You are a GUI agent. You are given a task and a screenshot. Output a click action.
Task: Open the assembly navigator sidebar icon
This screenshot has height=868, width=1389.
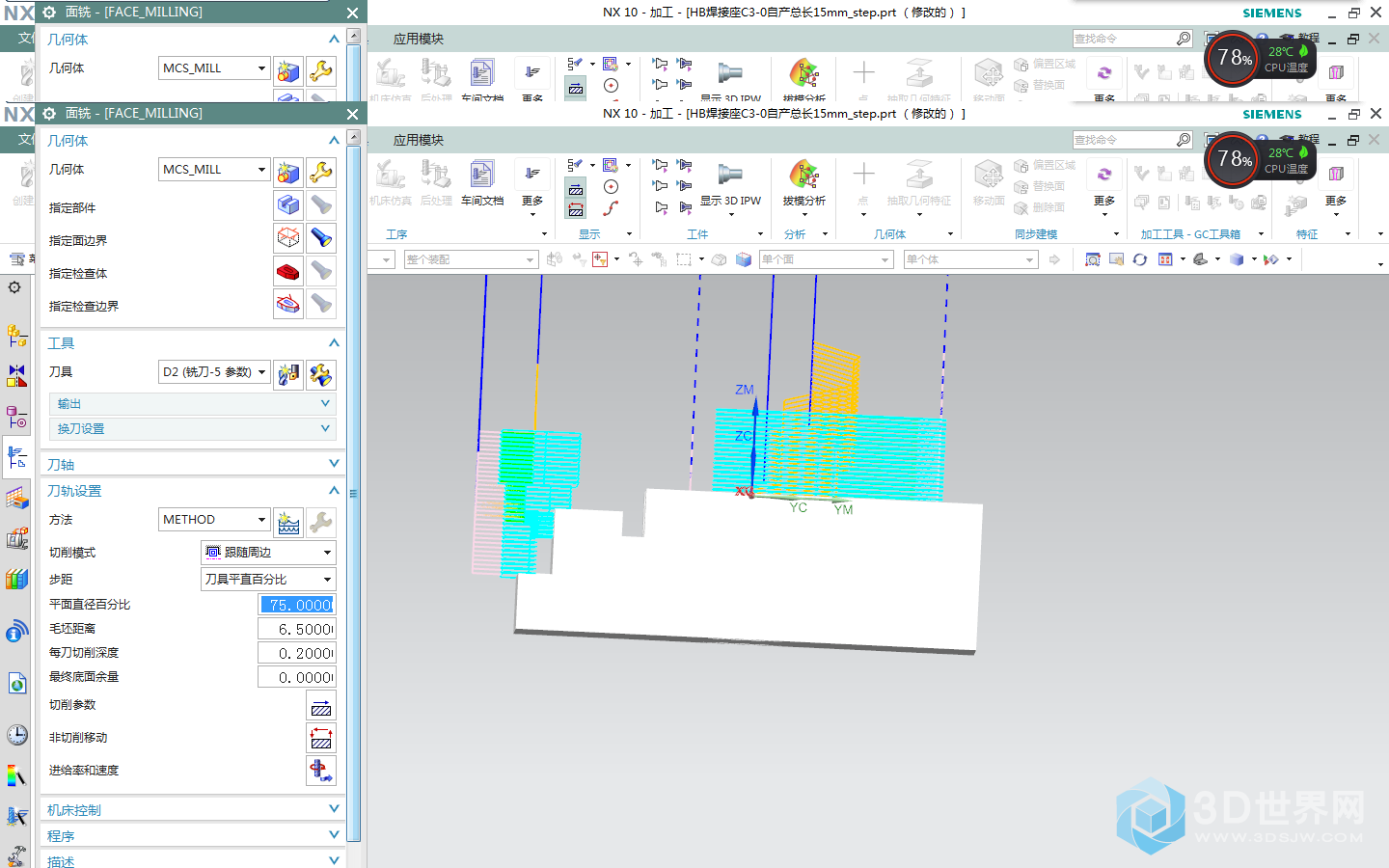(16, 336)
